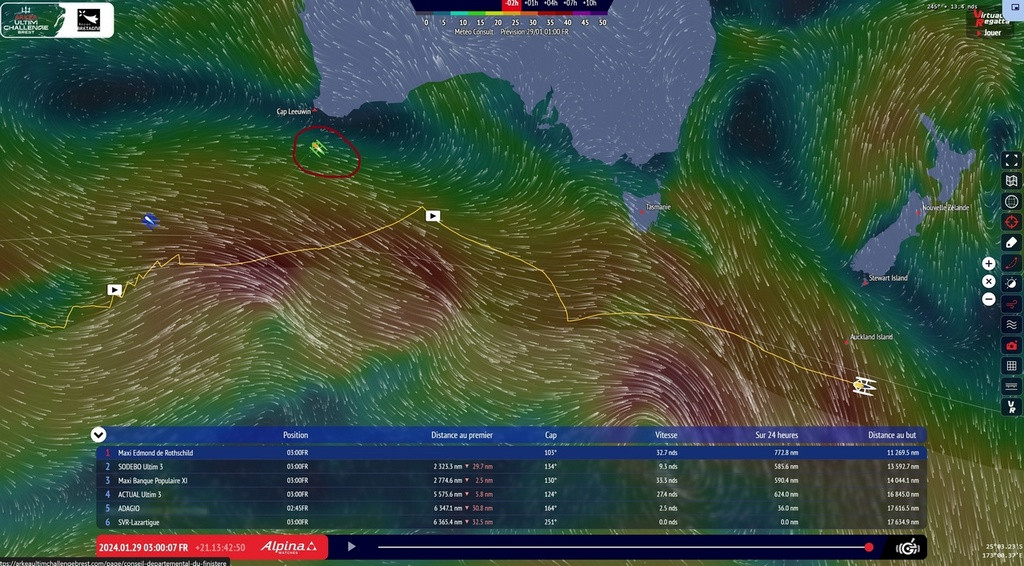This screenshot has width=1024, height=566.
Task: Click the wind speed color scale bar
Action: click(x=513, y=12)
